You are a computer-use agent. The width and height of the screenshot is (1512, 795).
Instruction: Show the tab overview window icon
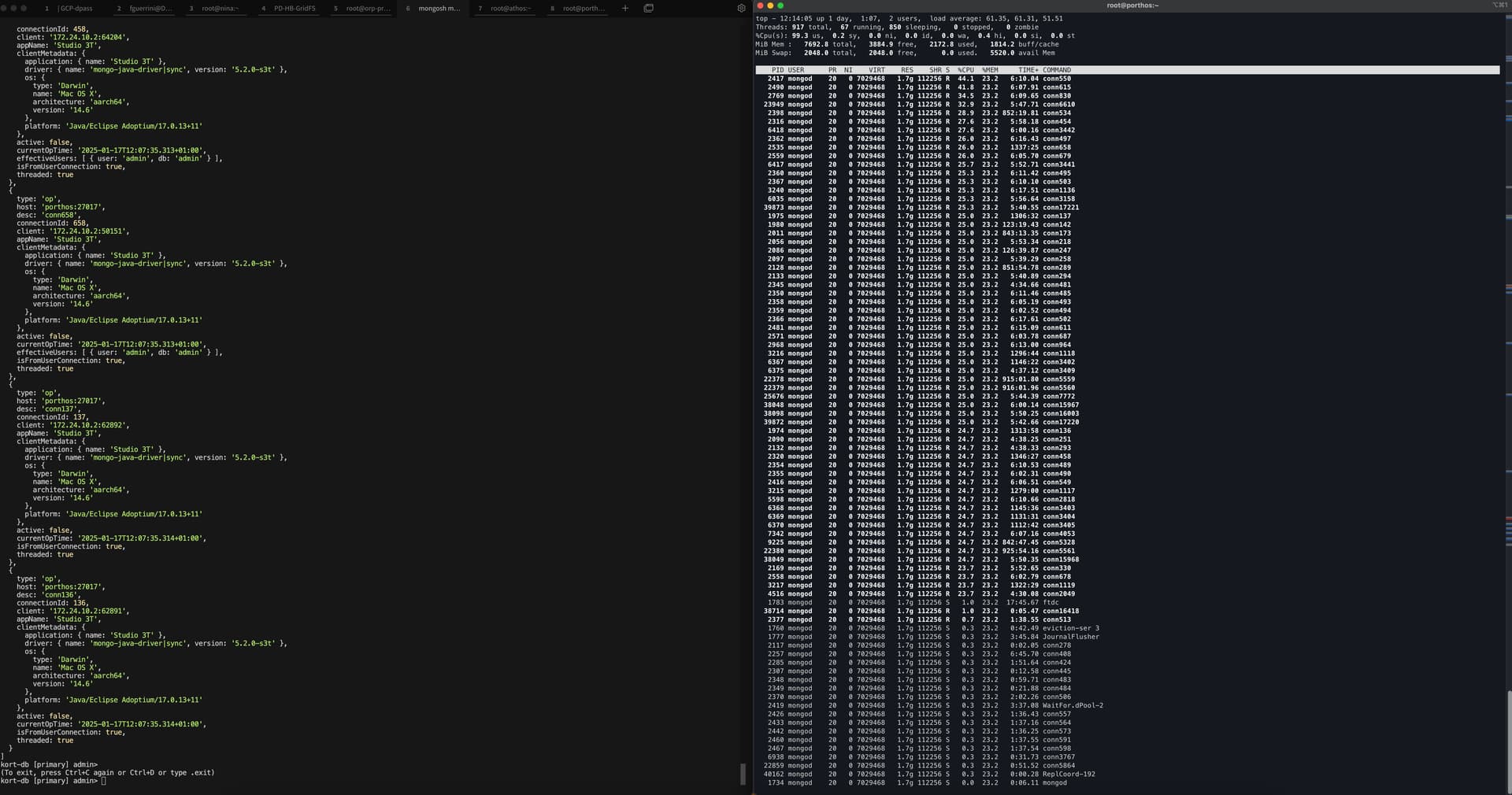648,8
